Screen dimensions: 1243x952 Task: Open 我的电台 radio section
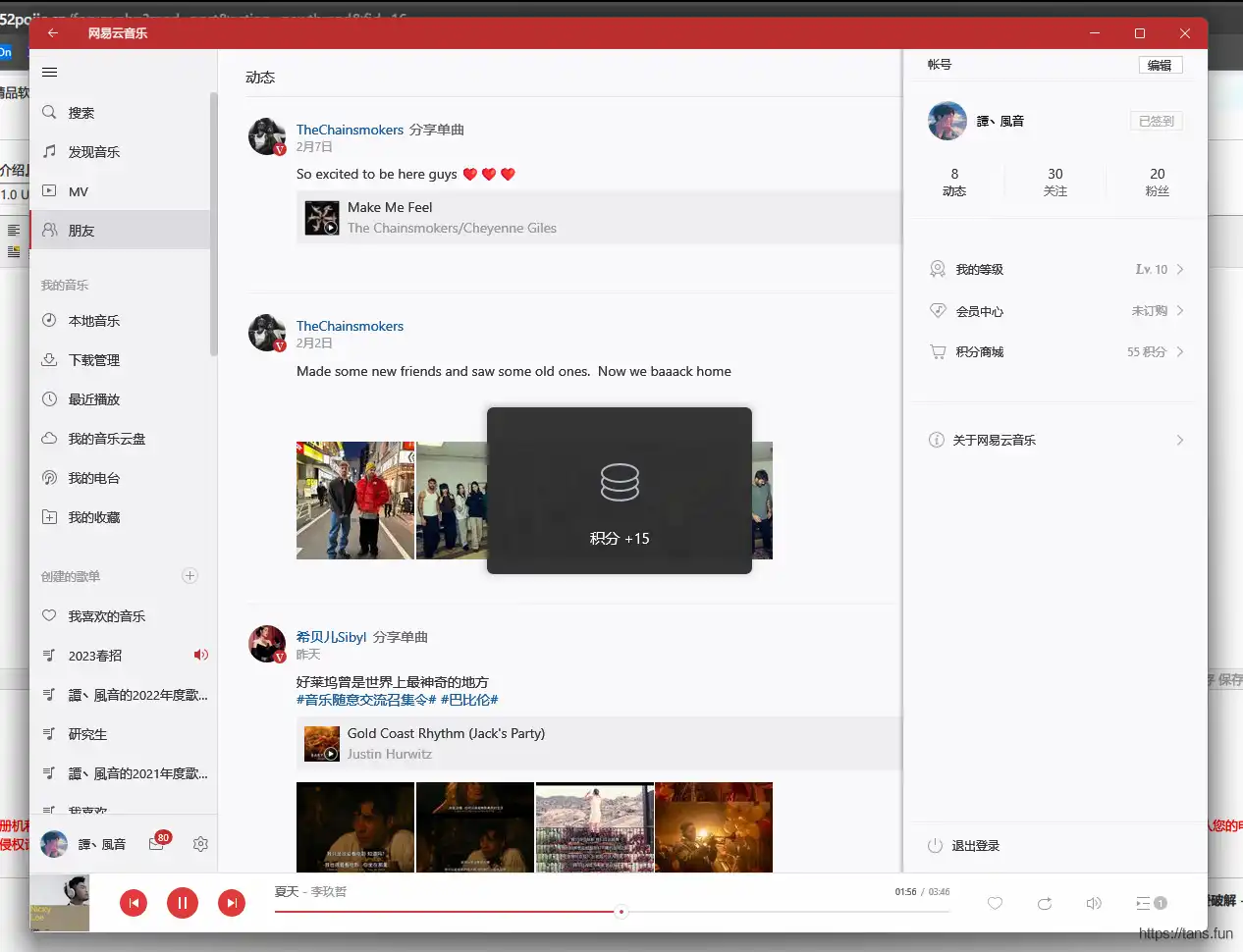coord(120,478)
